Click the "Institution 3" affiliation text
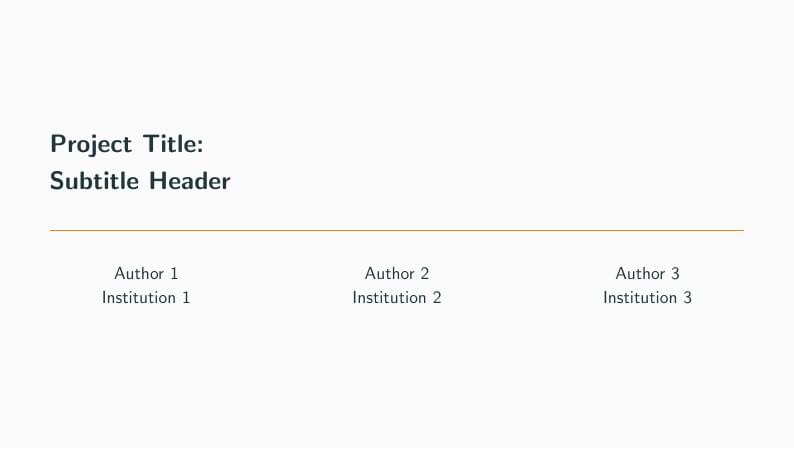Image resolution: width=794 pixels, height=449 pixels. click(x=647, y=298)
